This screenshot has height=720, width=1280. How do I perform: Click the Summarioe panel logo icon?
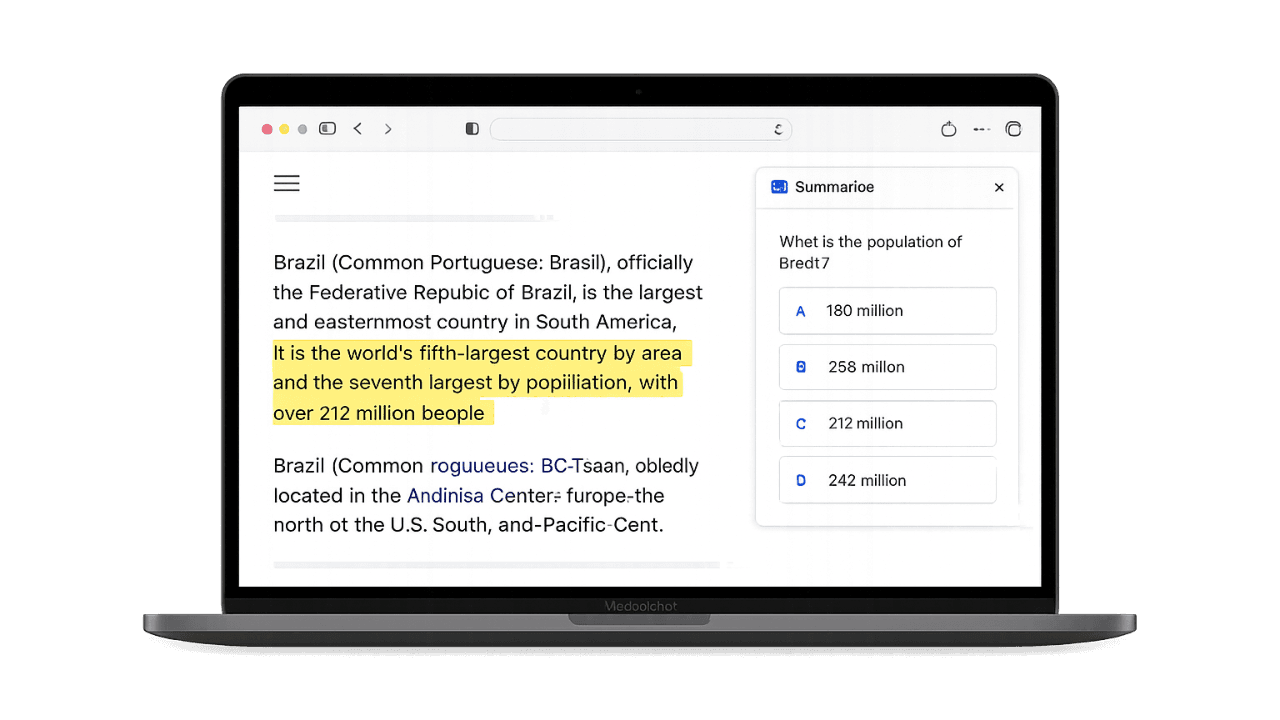tap(779, 187)
